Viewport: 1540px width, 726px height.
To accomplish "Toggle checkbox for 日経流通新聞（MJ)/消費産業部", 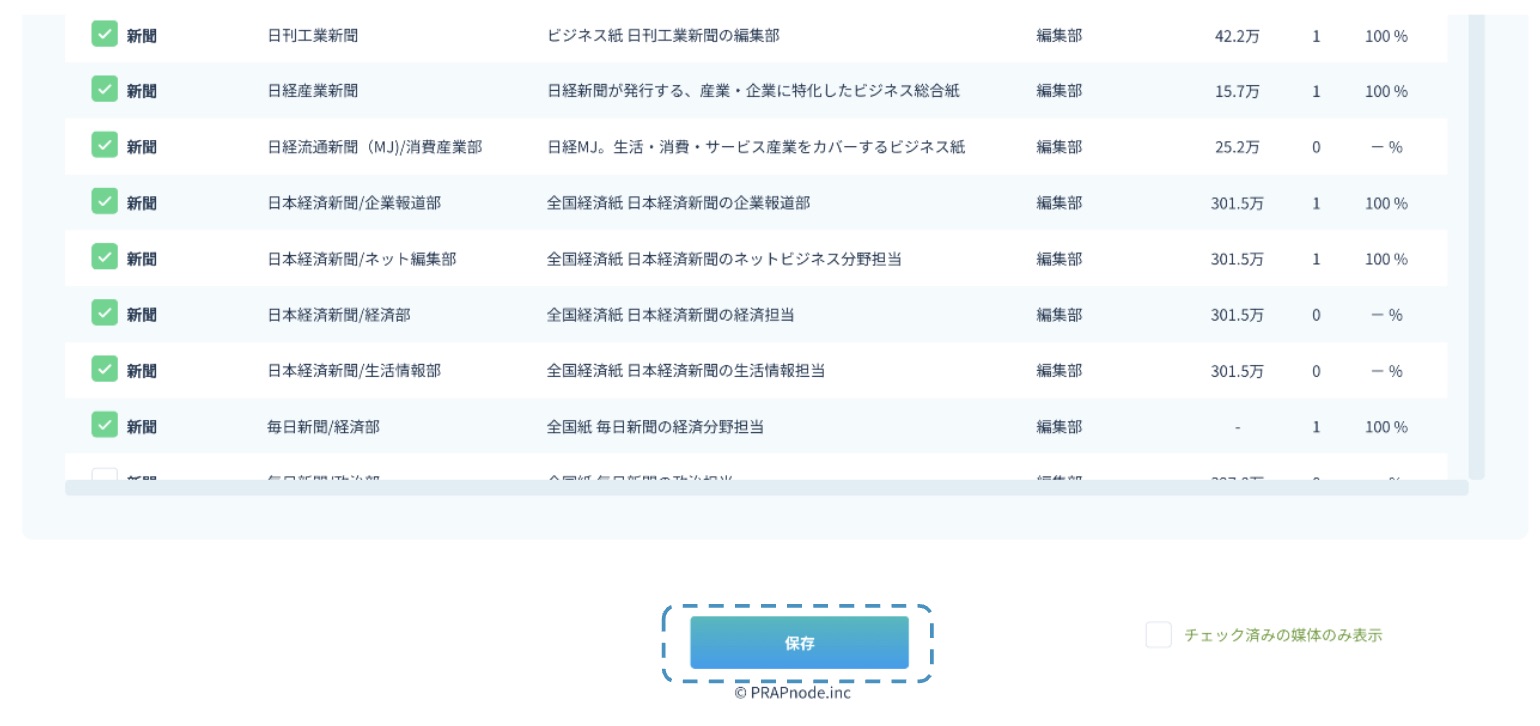I will pyautogui.click(x=105, y=146).
